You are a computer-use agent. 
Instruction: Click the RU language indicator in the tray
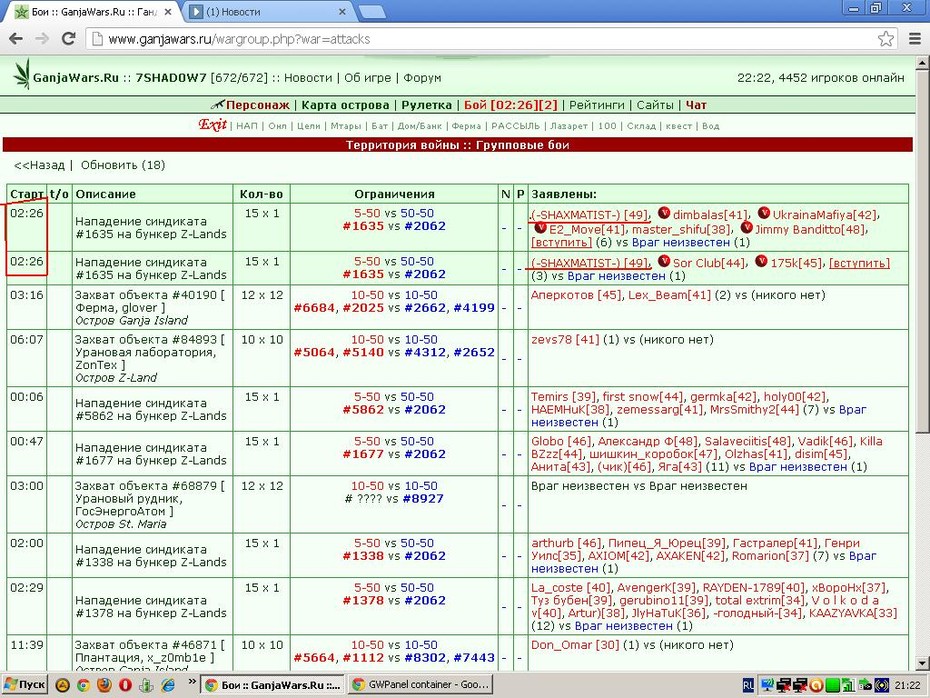click(748, 686)
